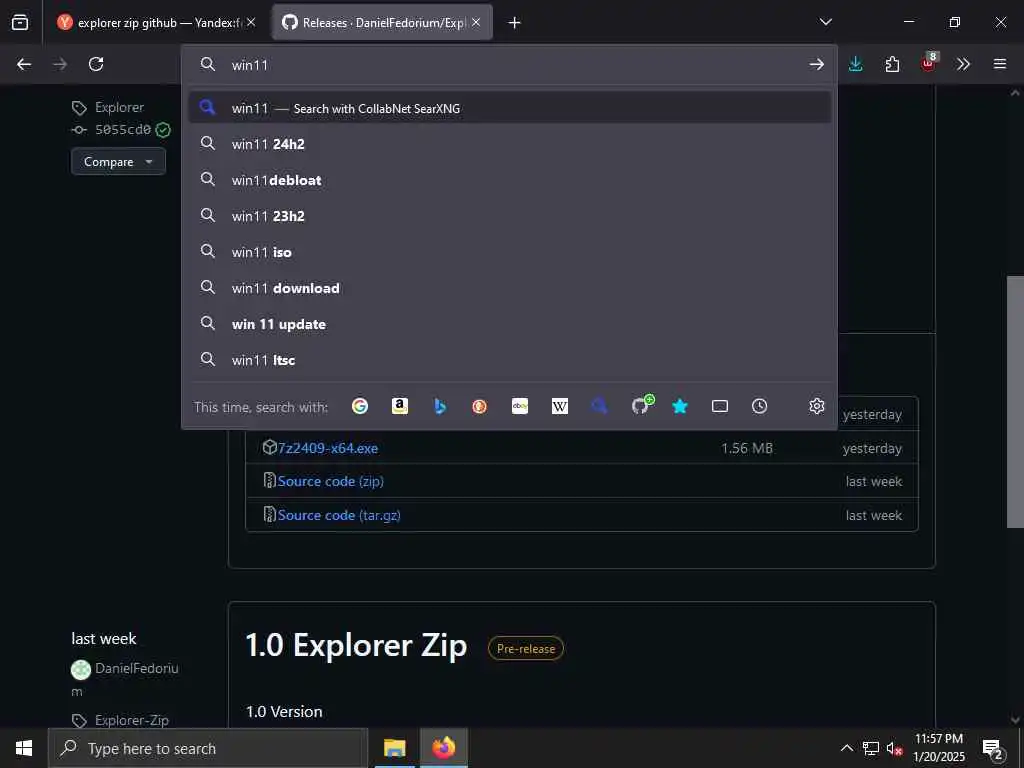Search this time with eBay
1024x768 pixels.
[520, 406]
